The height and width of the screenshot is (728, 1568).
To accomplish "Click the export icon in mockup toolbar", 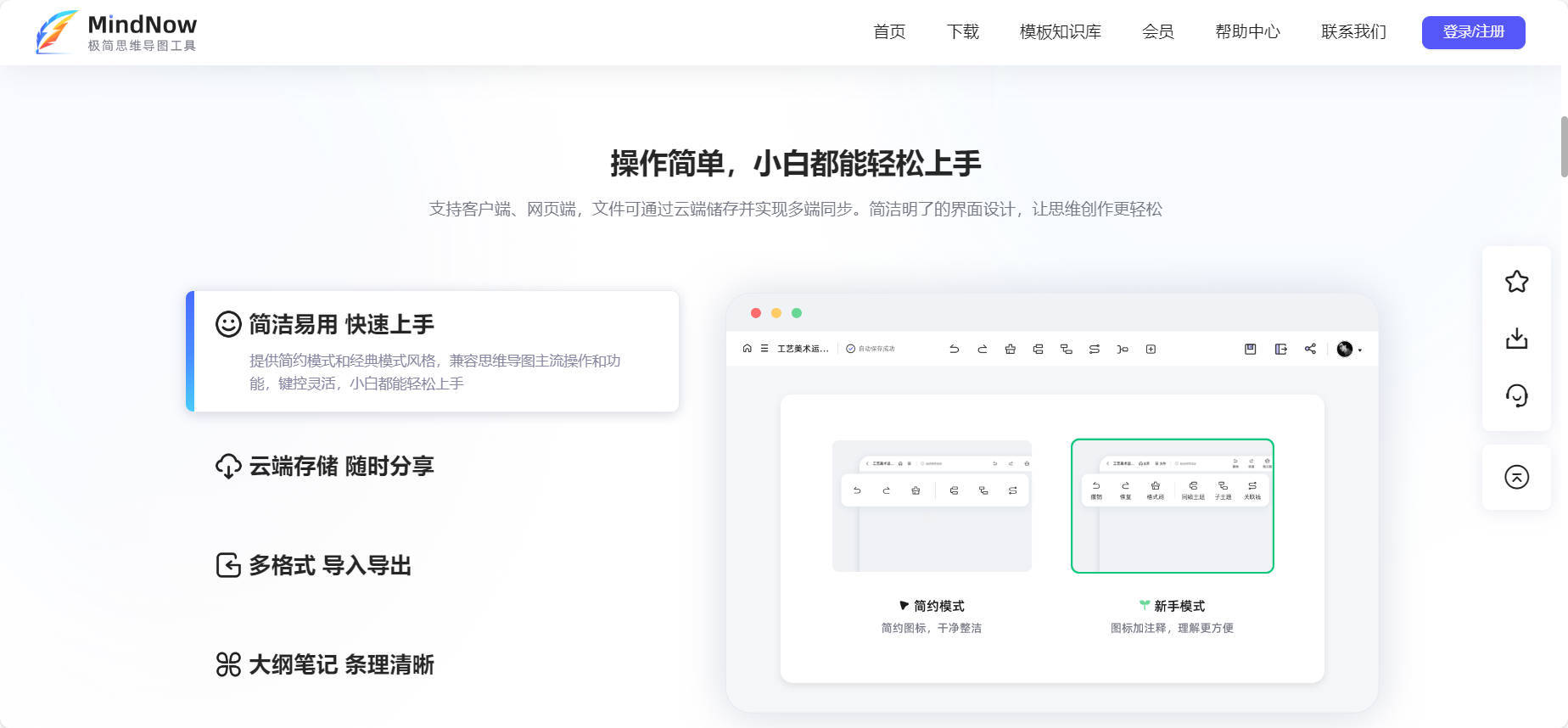I will pos(1281,349).
